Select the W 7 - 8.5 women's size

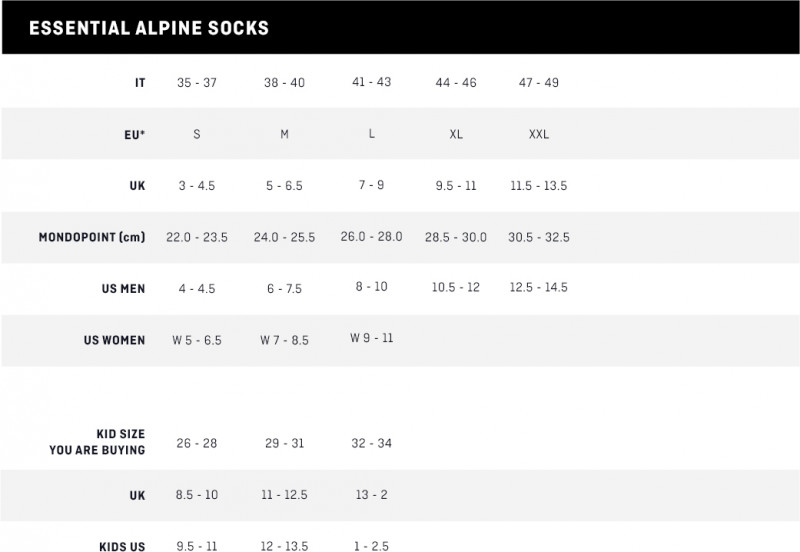pyautogui.click(x=284, y=340)
